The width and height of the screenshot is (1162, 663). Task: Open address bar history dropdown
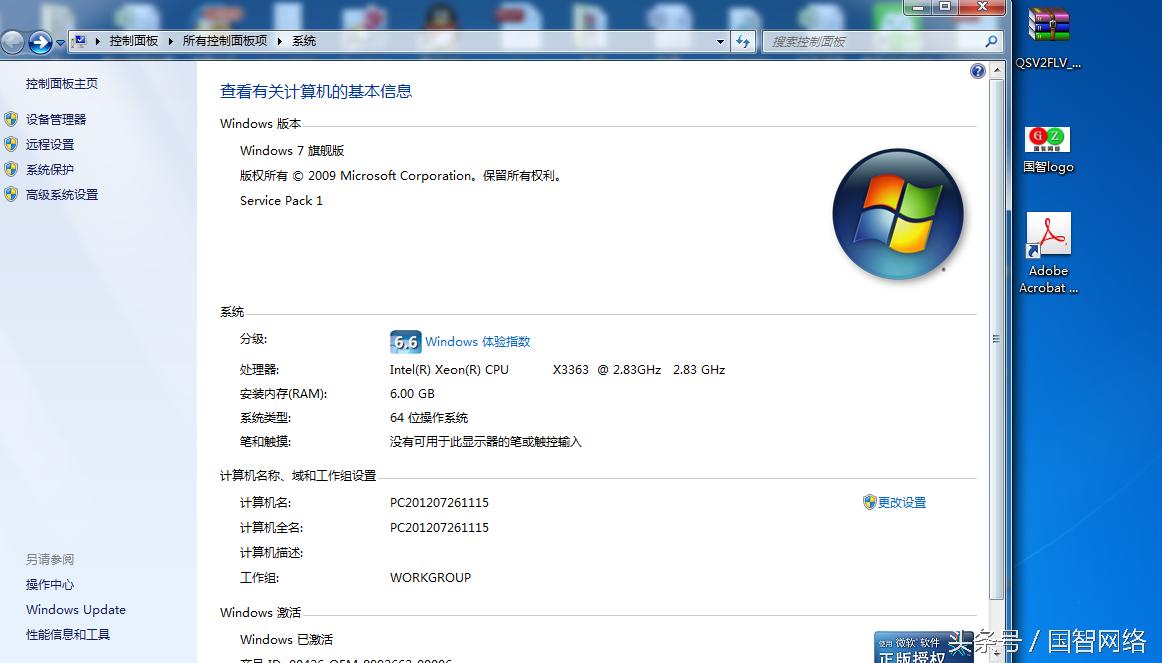720,41
